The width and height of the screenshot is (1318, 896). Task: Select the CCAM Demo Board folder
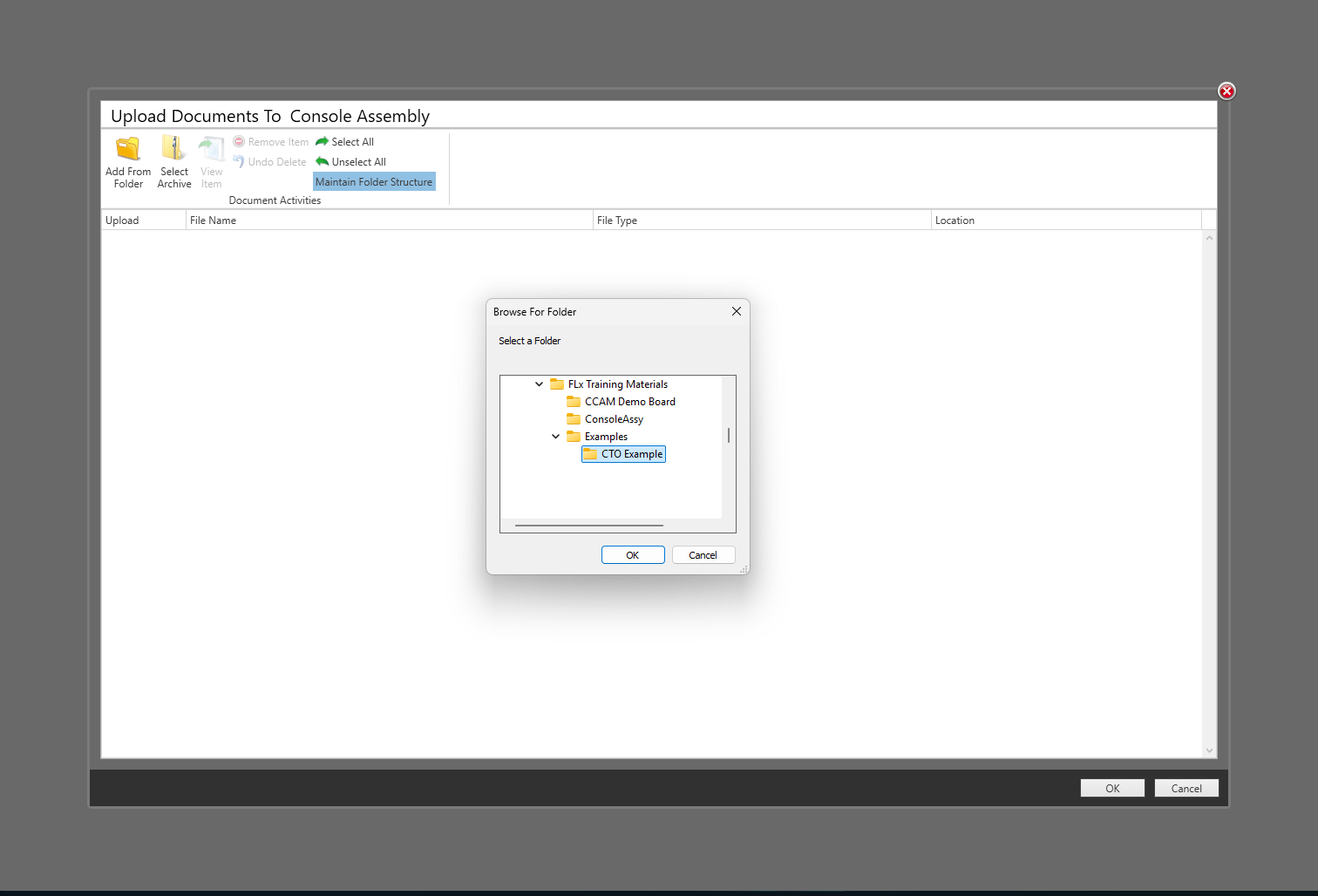(x=629, y=401)
